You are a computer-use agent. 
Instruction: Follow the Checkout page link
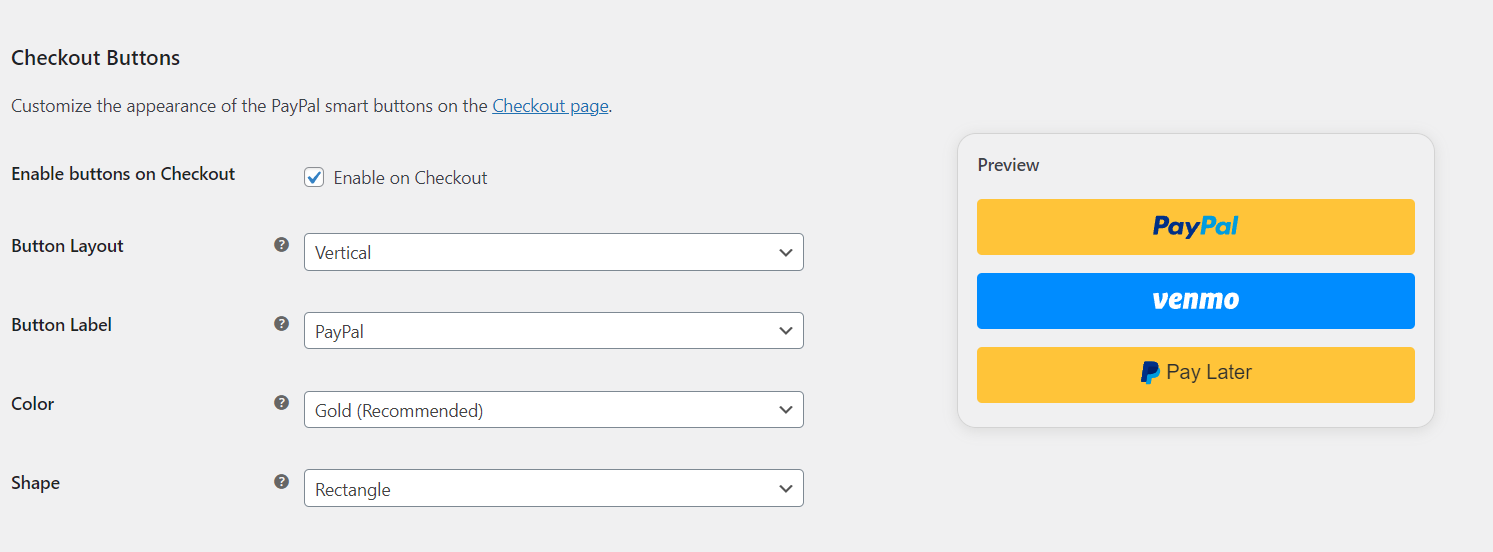click(550, 106)
